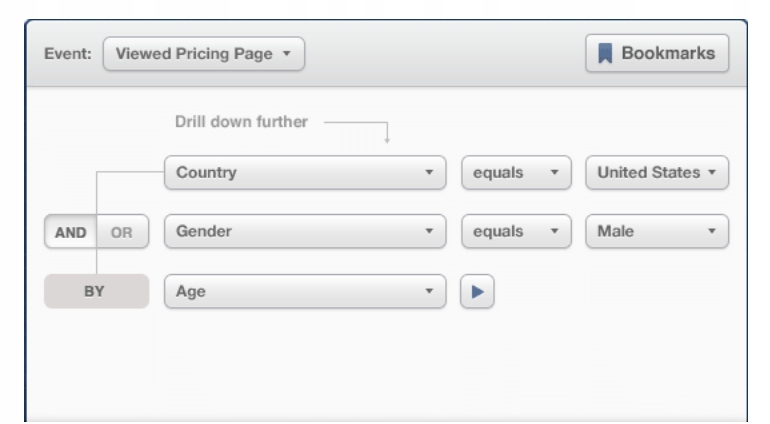This screenshot has width=770, height=424.
Task: Open the equals operator in the Country row
Action: [x=515, y=172]
